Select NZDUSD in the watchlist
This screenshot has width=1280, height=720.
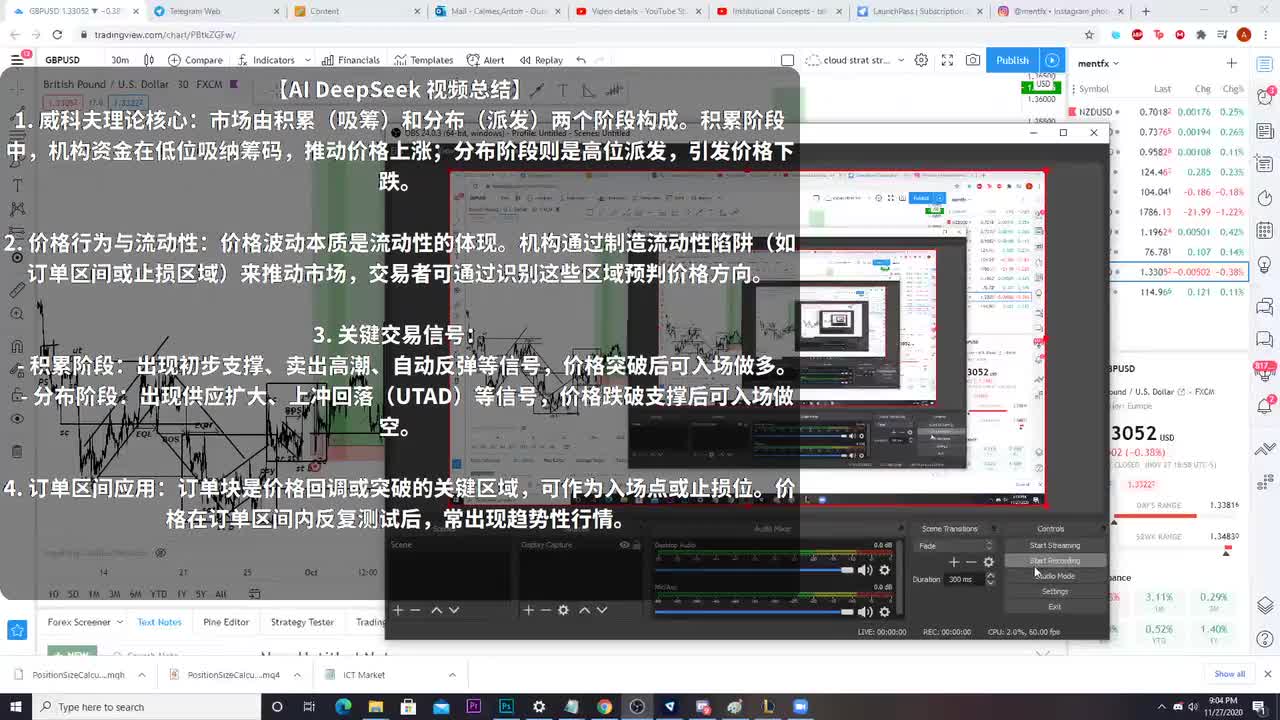[1160, 112]
